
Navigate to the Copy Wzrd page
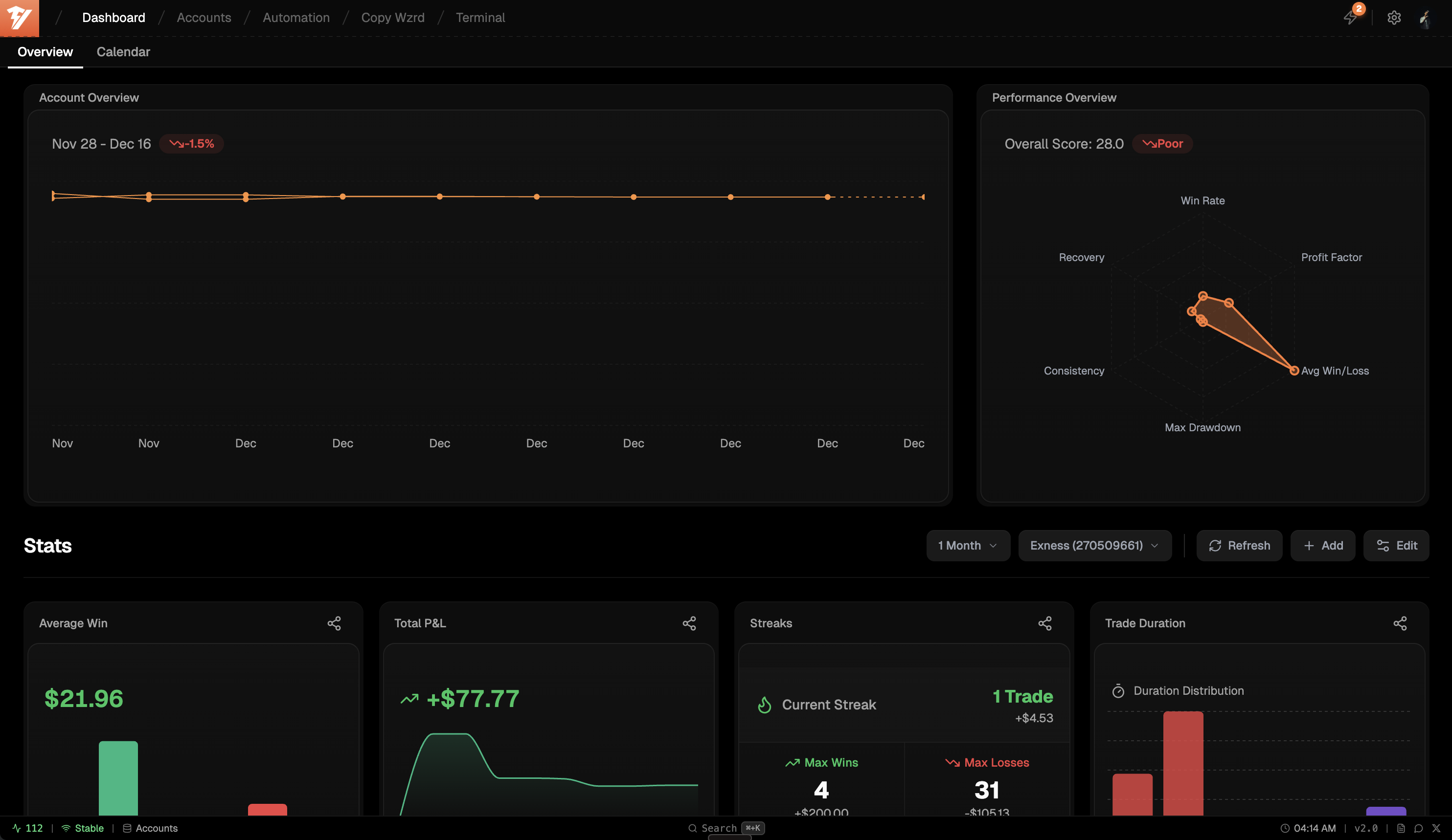pyautogui.click(x=392, y=18)
